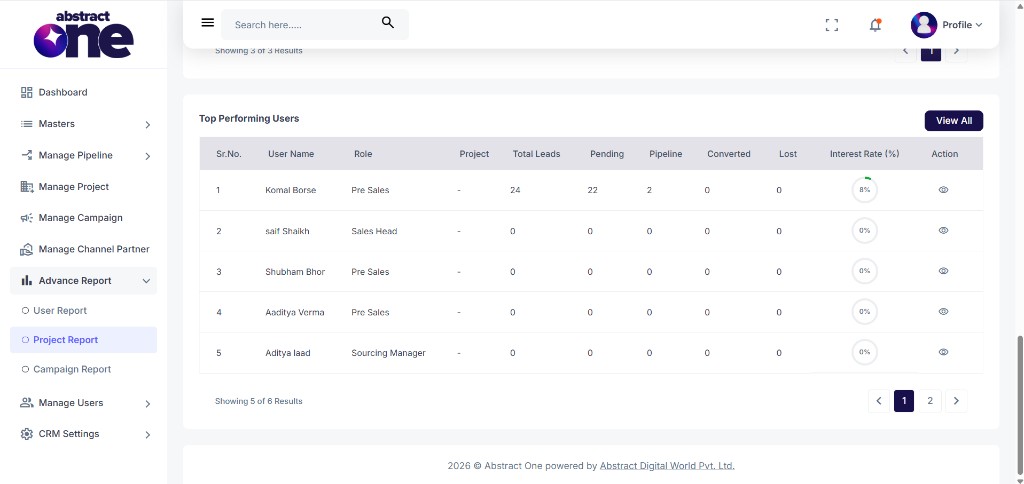Screen dimensions: 1024x484
Task: Toggle the hamburger sidebar menu icon
Action: pos(208,23)
